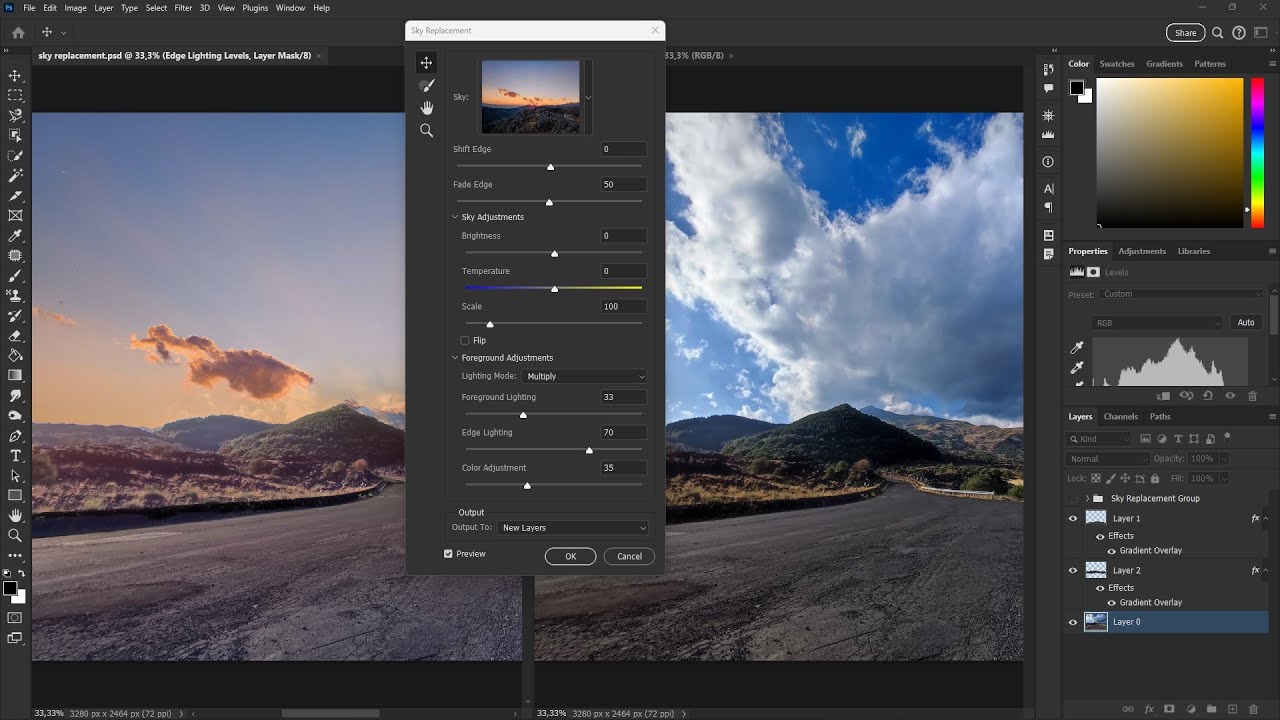The image size is (1280, 720).
Task: Open the Character panel icon
Action: [x=1048, y=188]
